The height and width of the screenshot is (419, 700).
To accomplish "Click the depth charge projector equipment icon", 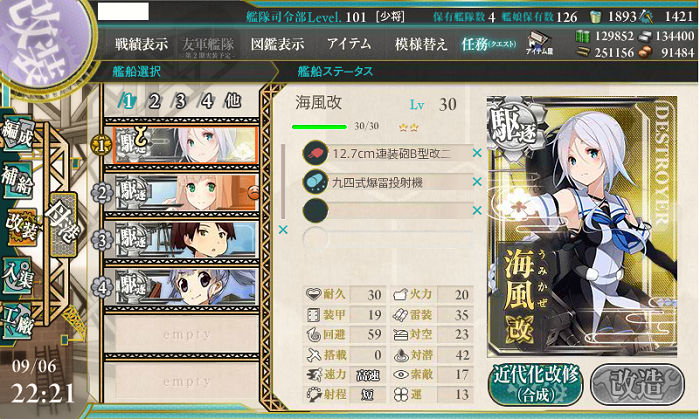I will click(x=315, y=182).
